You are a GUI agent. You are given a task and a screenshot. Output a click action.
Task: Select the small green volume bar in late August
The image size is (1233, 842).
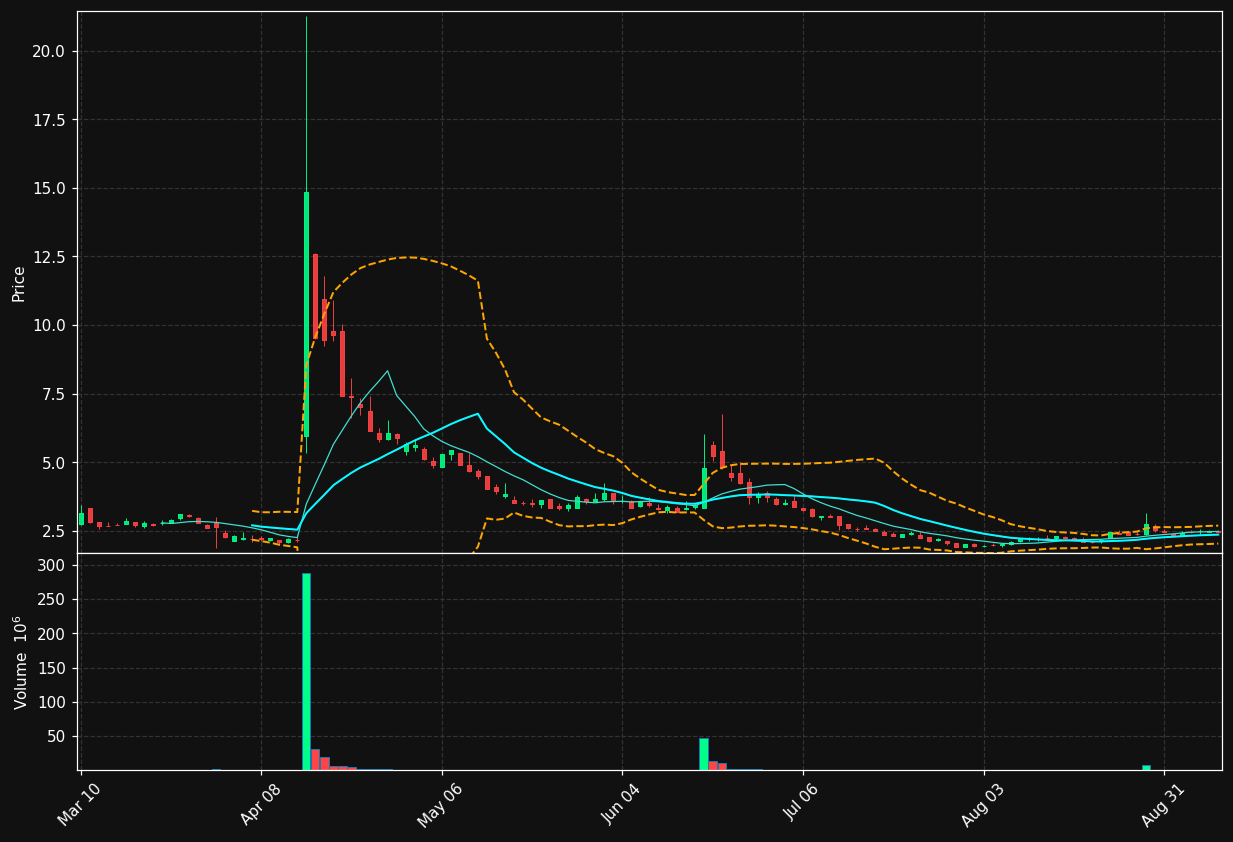pos(1146,768)
